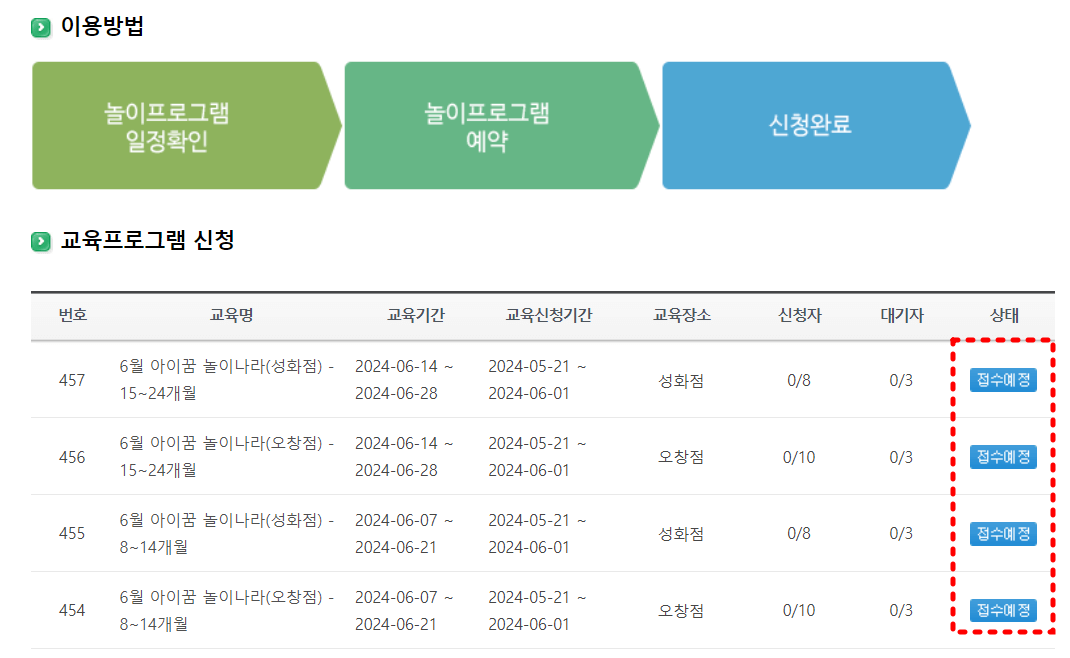Click the 접수예정 status badge on row 456
This screenshot has width=1070, height=658.
click(x=1003, y=457)
